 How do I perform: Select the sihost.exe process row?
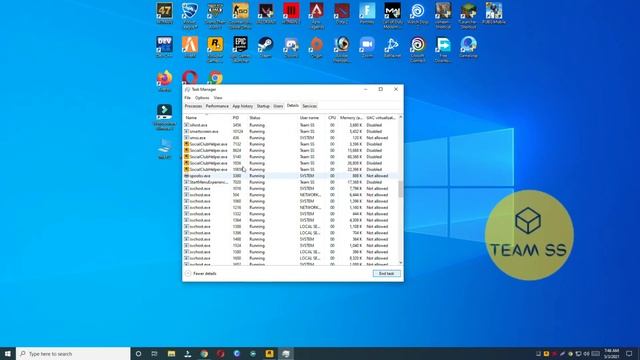290,125
